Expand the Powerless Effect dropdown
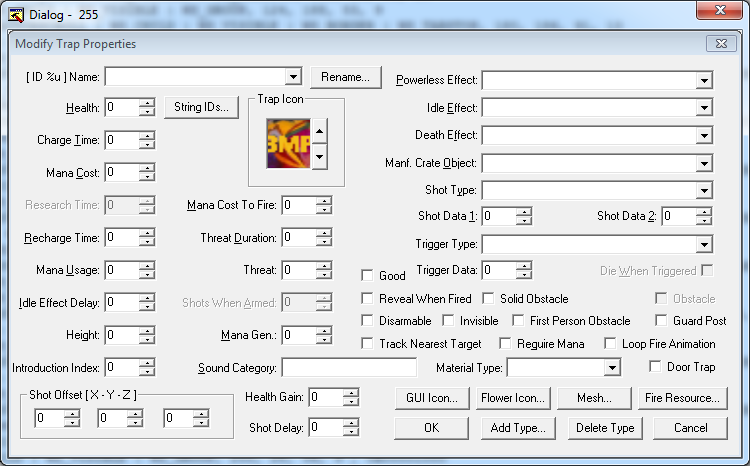Image resolution: width=750 pixels, height=466 pixels. pos(704,80)
